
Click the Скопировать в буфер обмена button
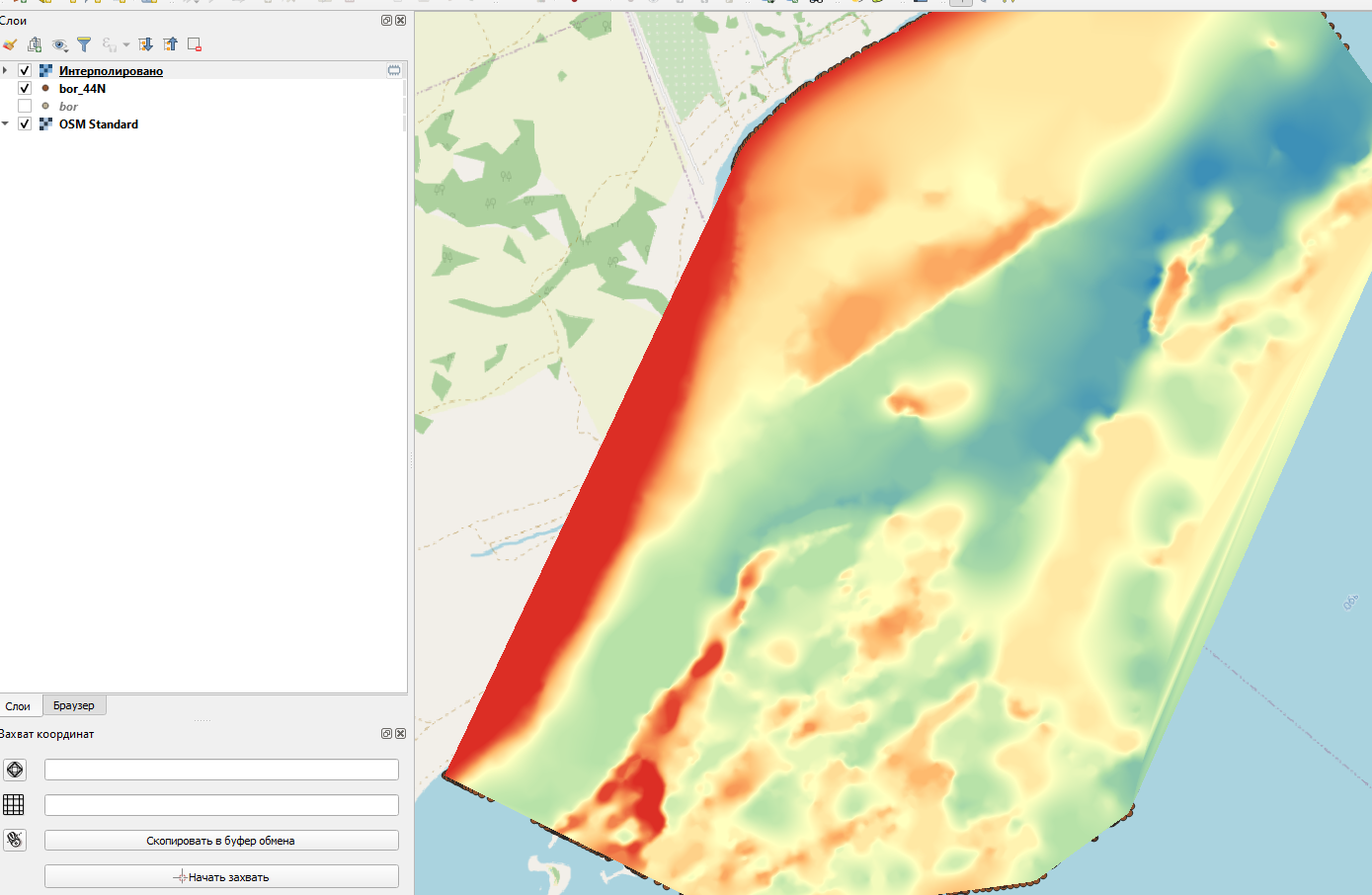[221, 841]
